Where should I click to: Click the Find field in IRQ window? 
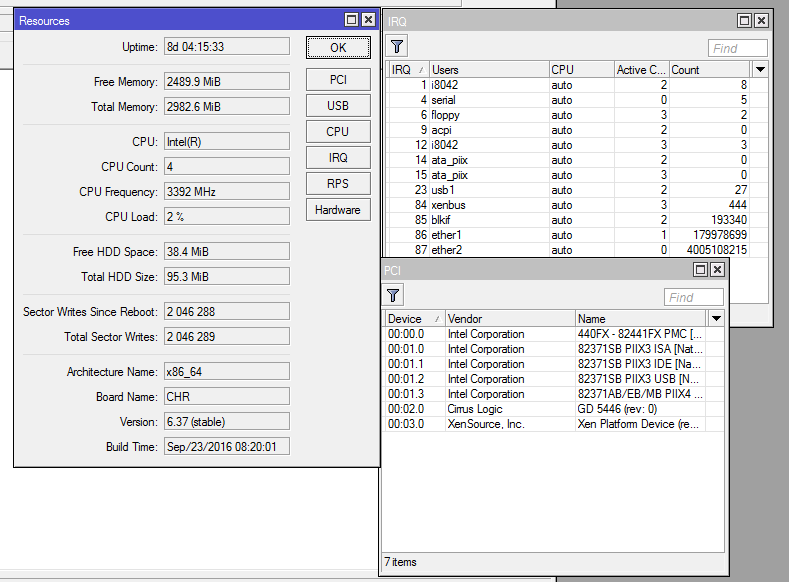coord(737,48)
